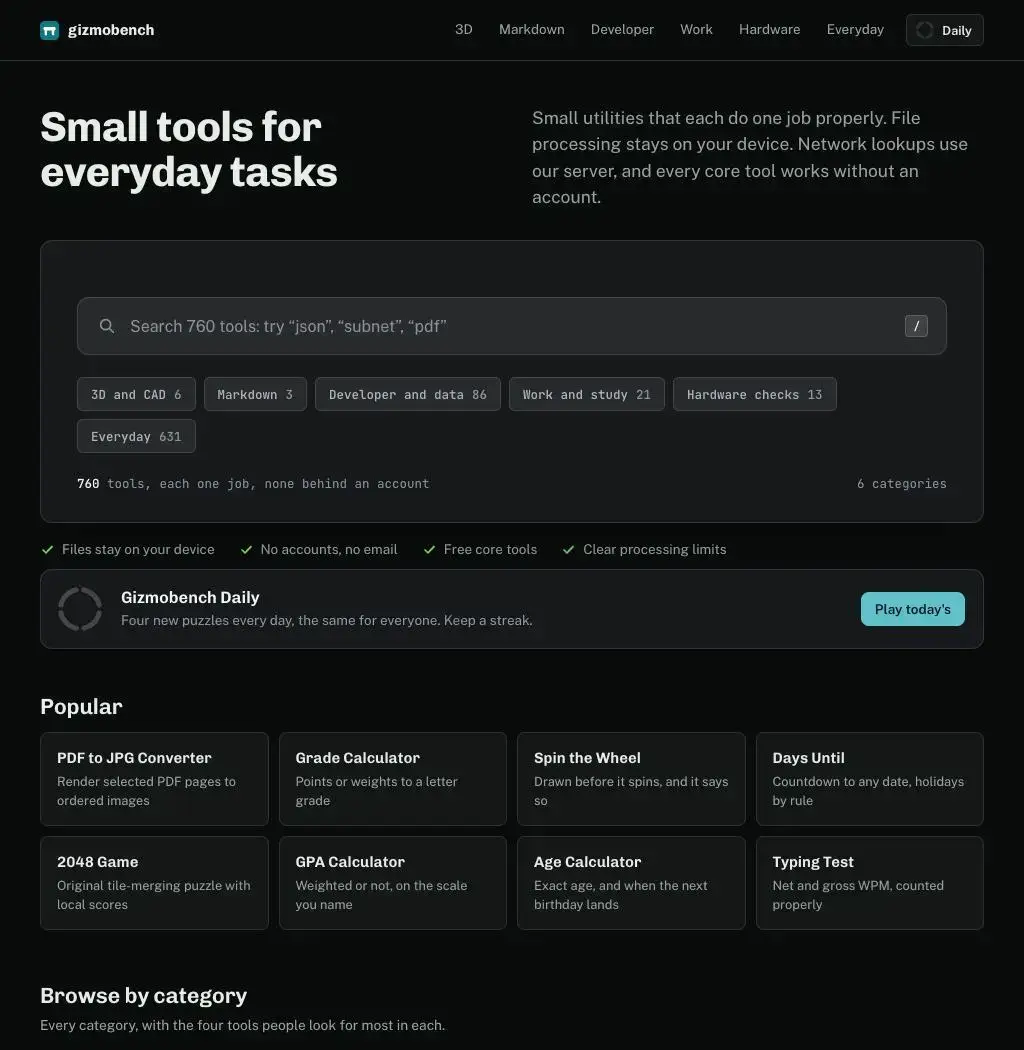Open the Typing Test card
The width and height of the screenshot is (1024, 1050).
(x=869, y=883)
